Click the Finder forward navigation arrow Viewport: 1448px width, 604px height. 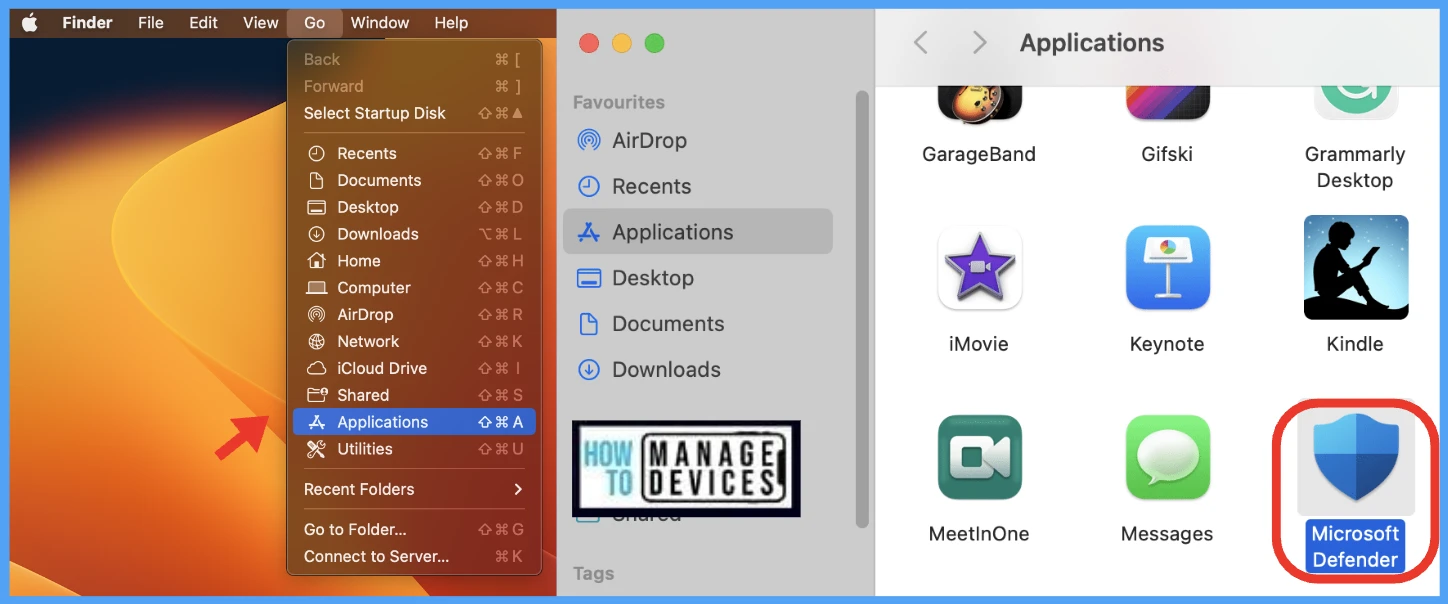tap(979, 42)
